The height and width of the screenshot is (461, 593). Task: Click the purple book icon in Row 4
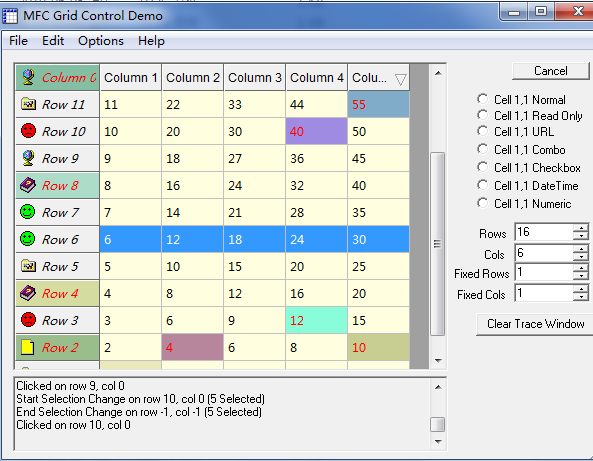click(x=28, y=293)
